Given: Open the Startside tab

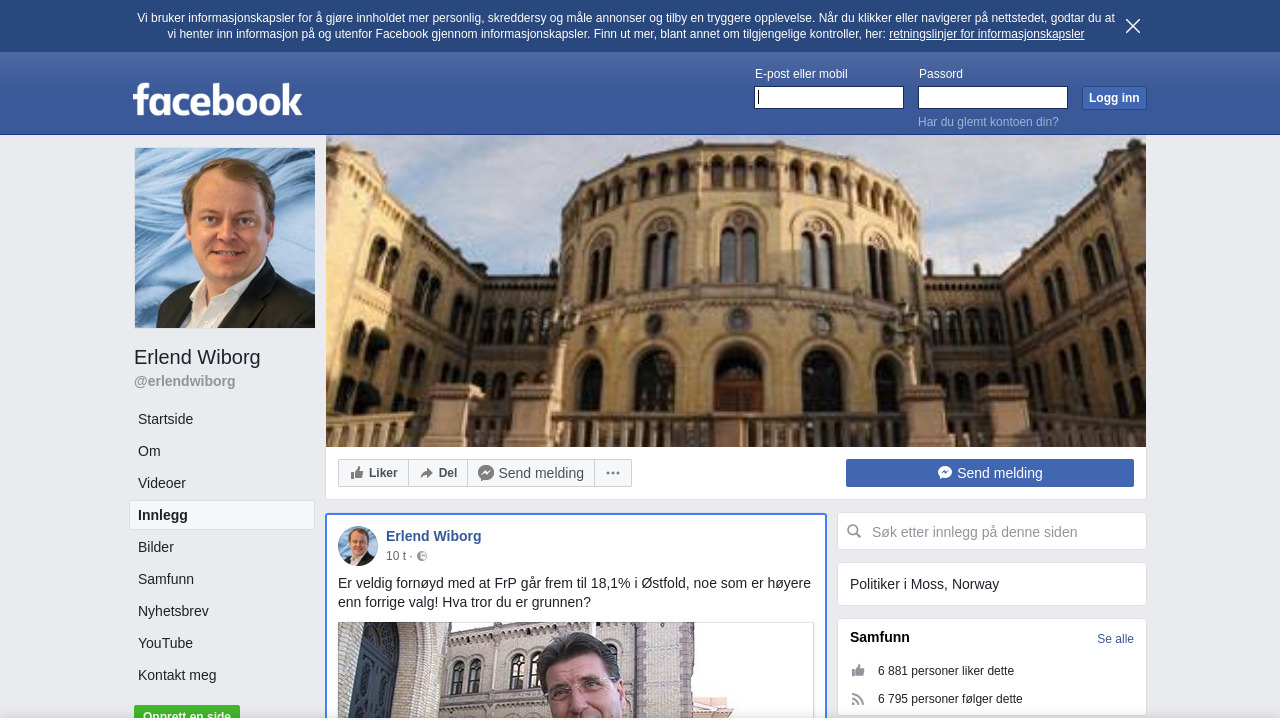Looking at the screenshot, I should point(222,419).
